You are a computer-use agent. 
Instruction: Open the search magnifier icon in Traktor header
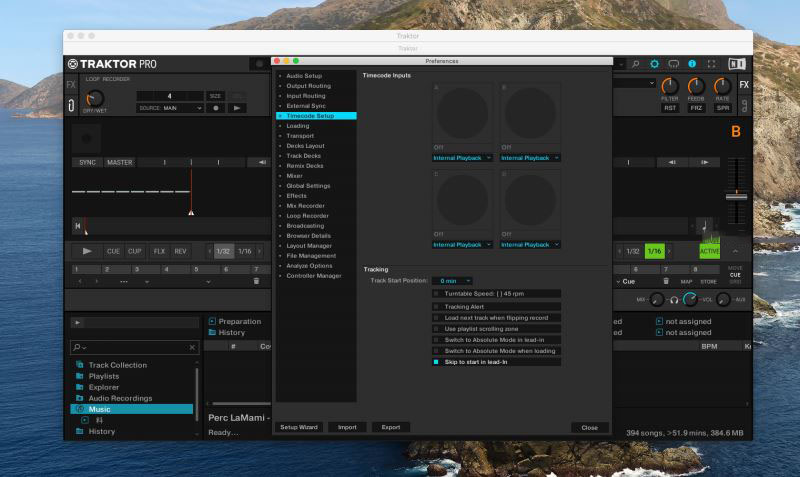tap(635, 64)
